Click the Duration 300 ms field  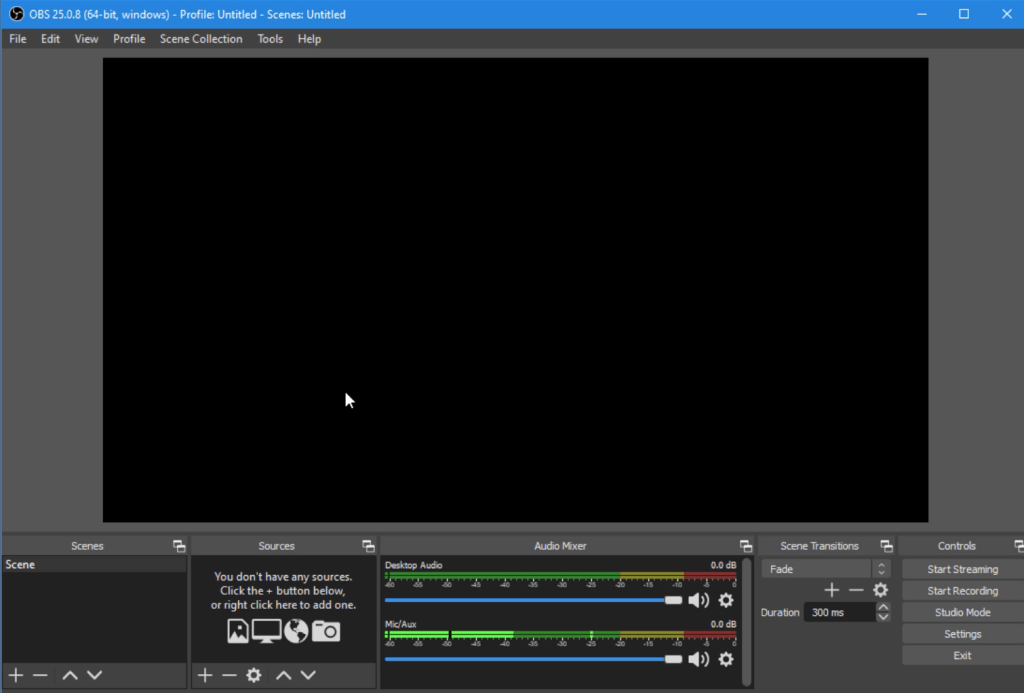tap(840, 613)
